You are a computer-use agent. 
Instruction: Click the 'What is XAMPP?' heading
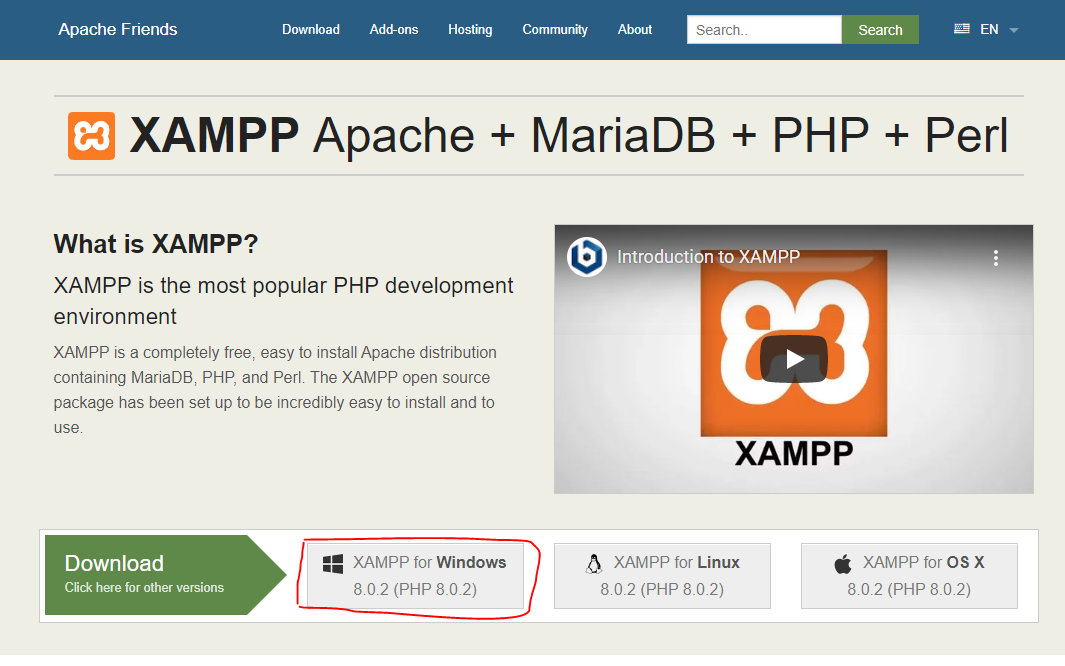(x=156, y=244)
